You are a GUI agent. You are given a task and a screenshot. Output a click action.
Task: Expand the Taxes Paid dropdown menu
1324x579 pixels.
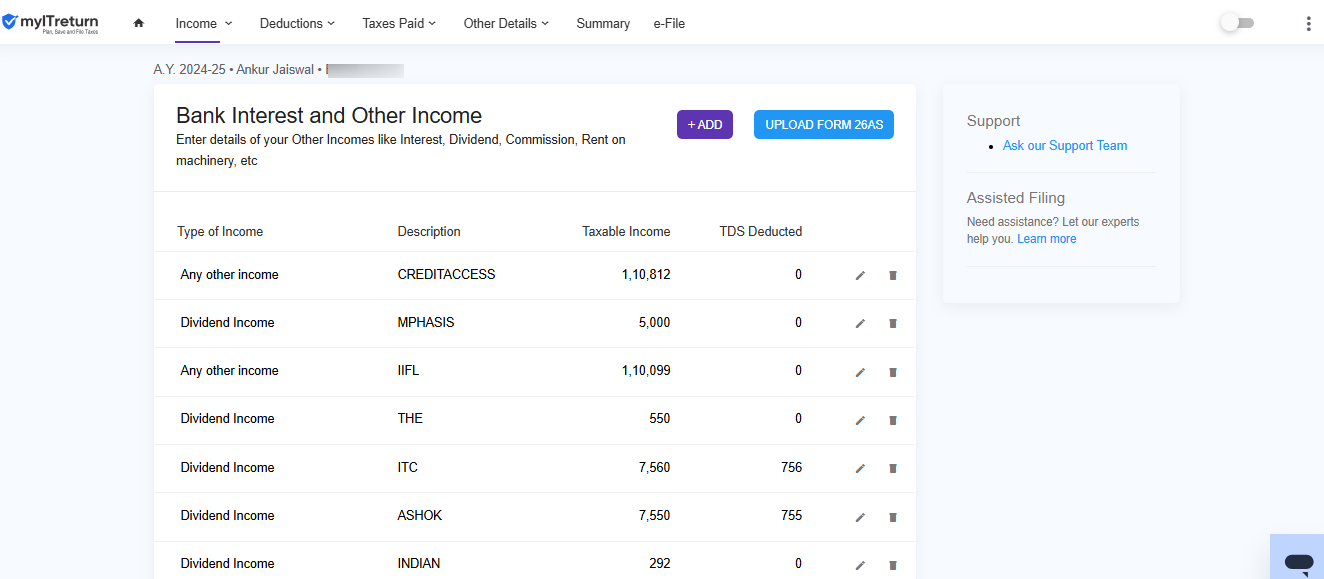pos(399,23)
